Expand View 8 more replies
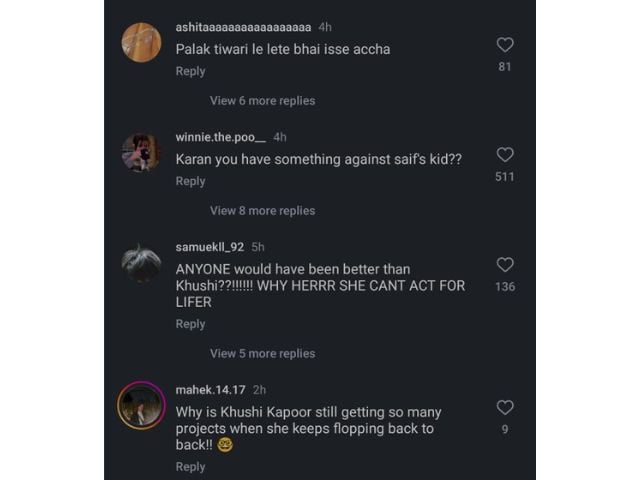 pyautogui.click(x=262, y=211)
